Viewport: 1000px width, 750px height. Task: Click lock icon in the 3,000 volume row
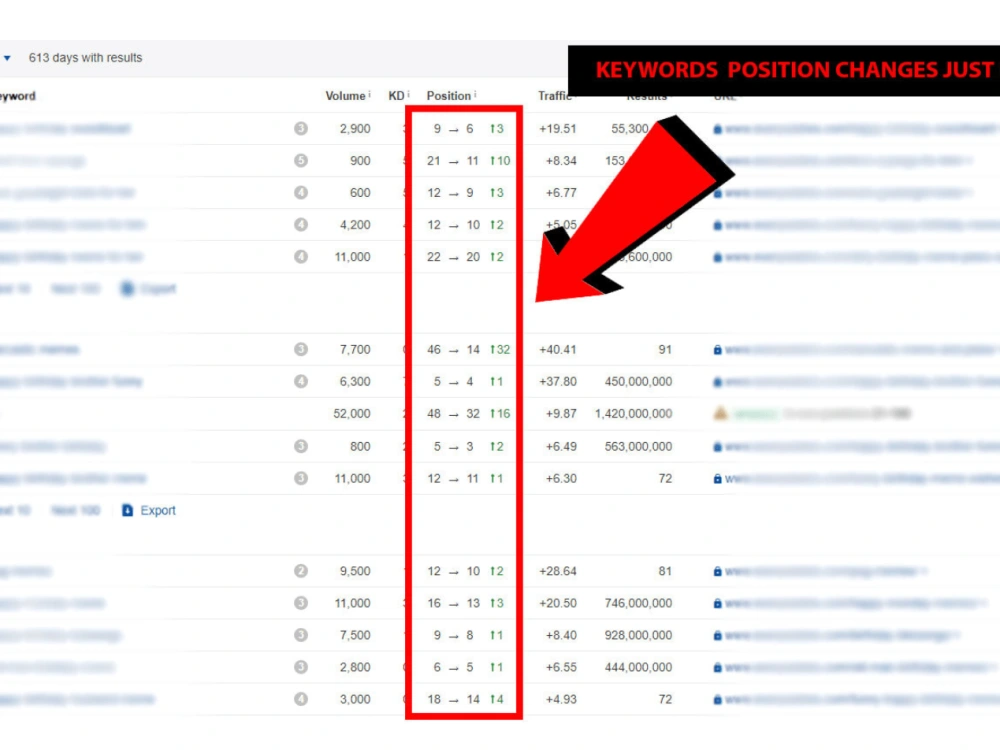coord(717,700)
